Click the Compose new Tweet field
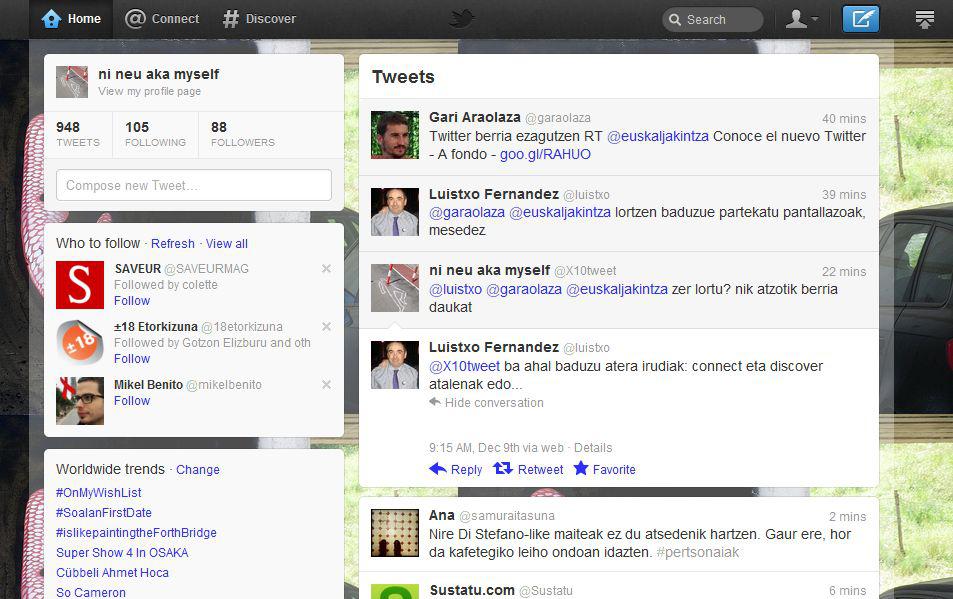953x599 pixels. coord(193,185)
